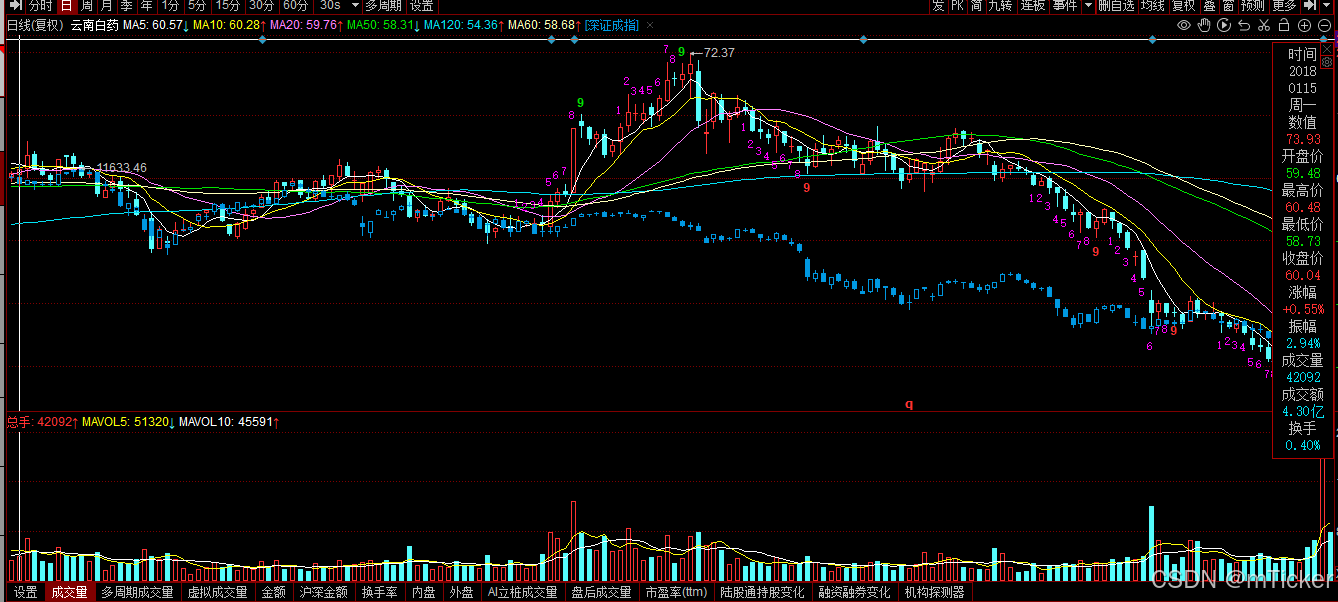Open 多周期 multi-period view
The image size is (1338, 602).
tap(383, 6)
